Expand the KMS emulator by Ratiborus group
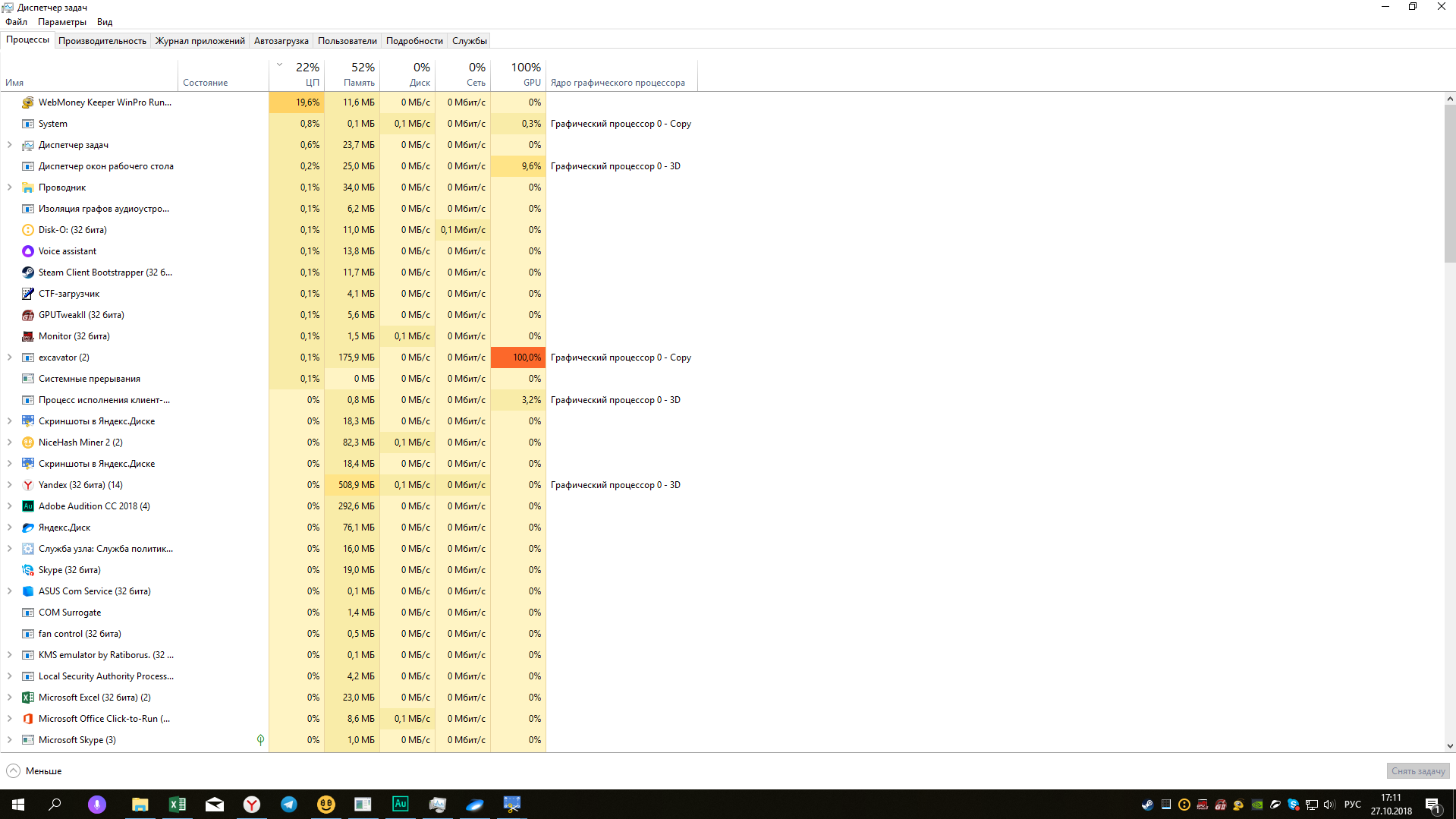Viewport: 1456px width, 819px height. [x=9, y=655]
